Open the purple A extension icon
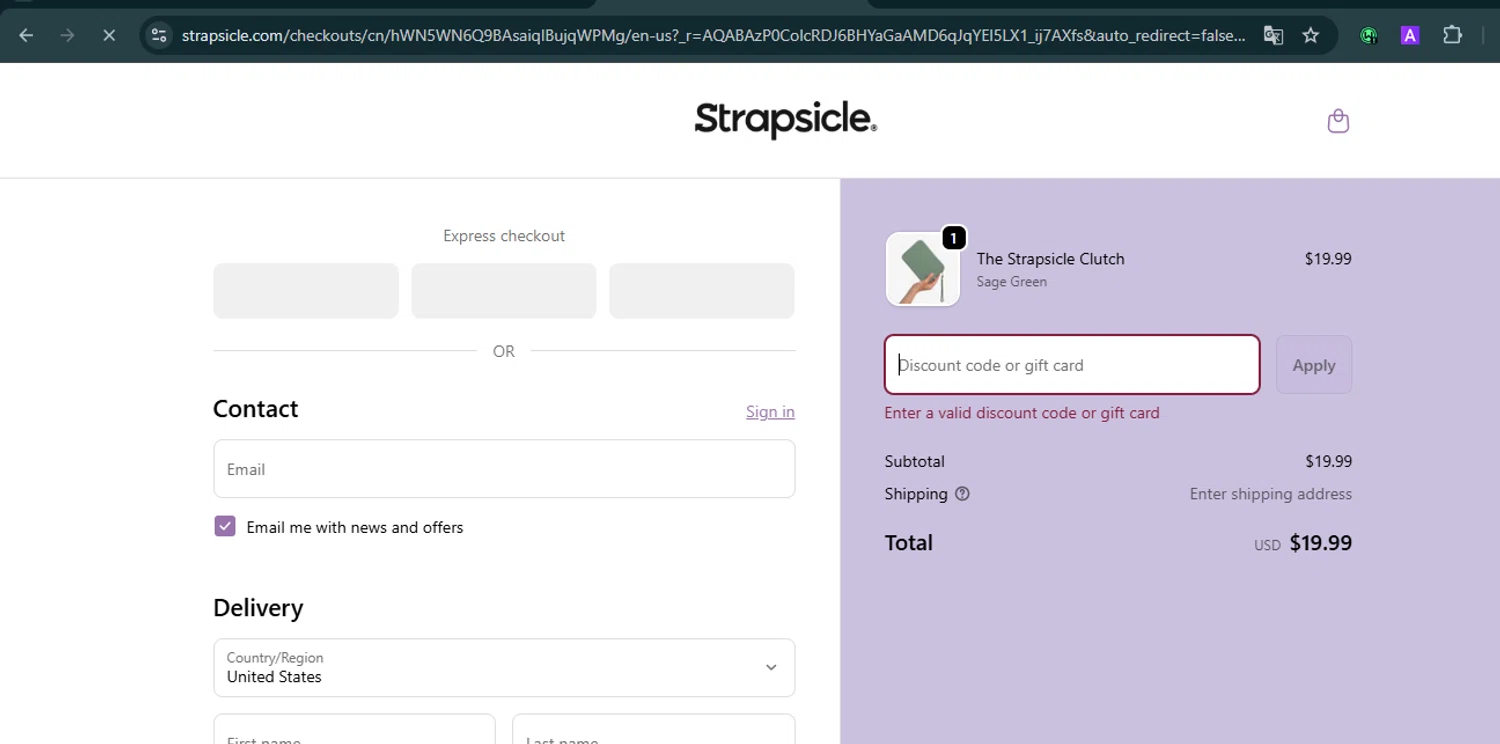 (x=1410, y=35)
